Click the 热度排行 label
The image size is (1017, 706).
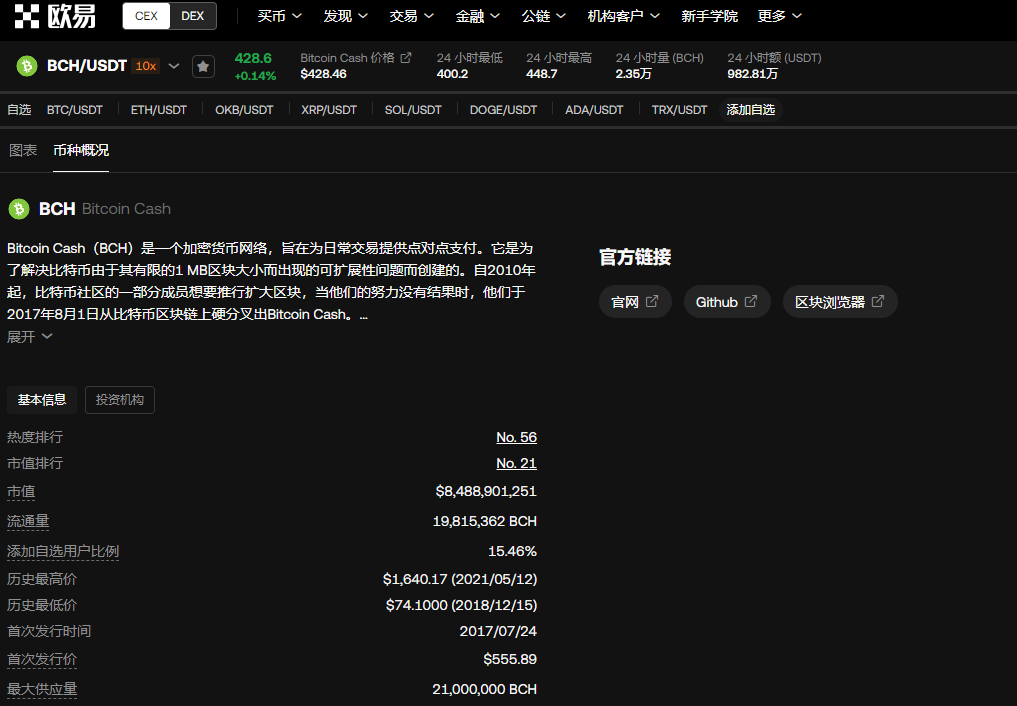pyautogui.click(x=35, y=437)
